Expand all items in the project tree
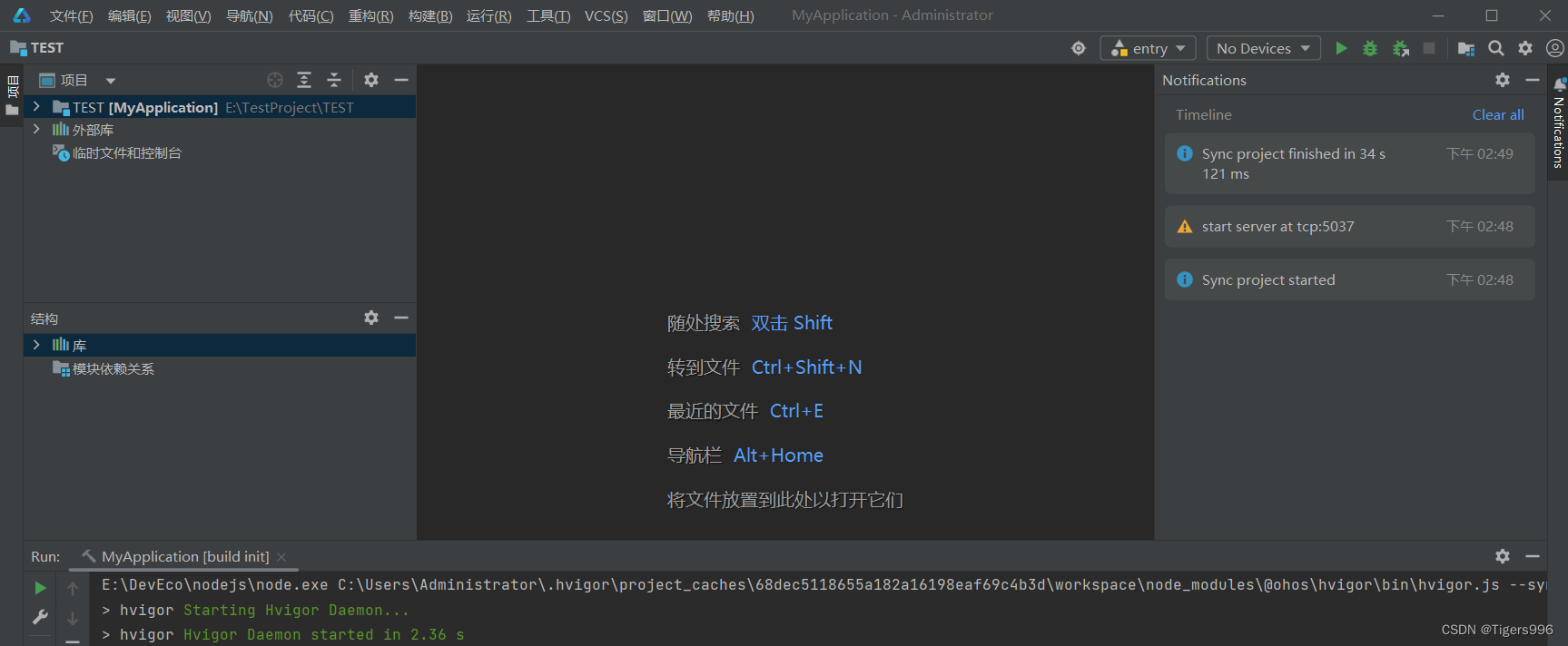 304,80
